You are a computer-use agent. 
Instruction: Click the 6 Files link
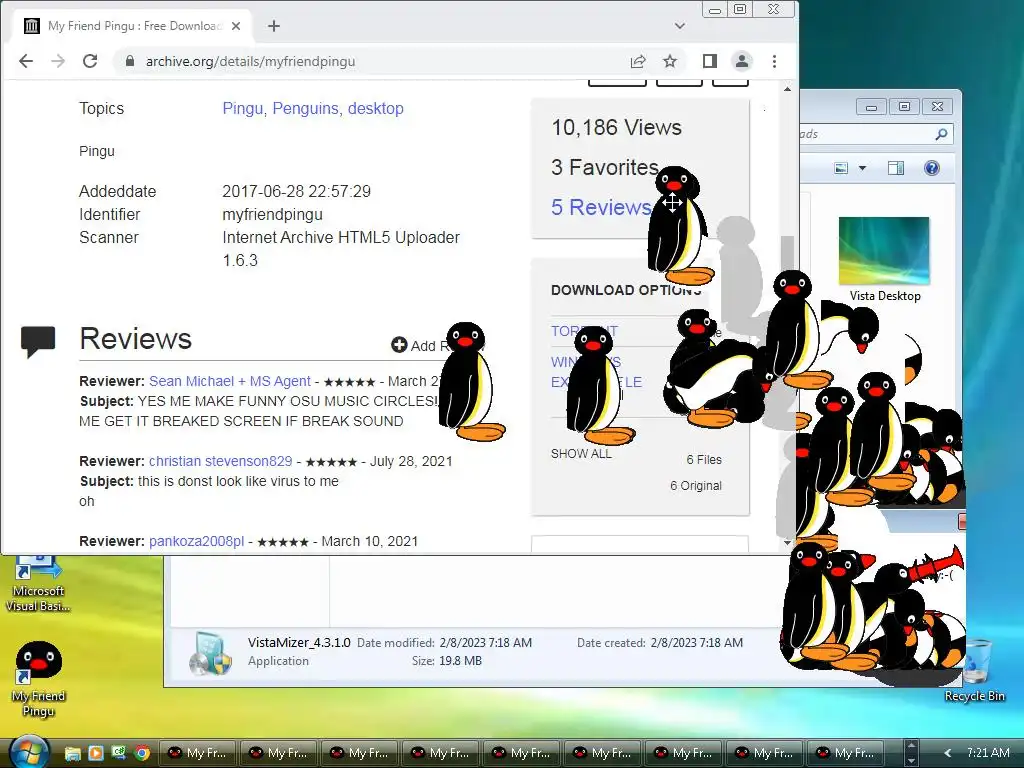[x=704, y=460]
